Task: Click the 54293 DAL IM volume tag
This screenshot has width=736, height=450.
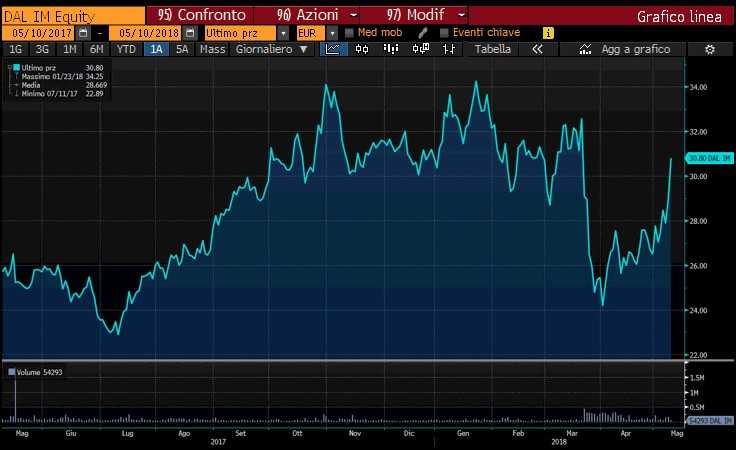Action: 709,420
